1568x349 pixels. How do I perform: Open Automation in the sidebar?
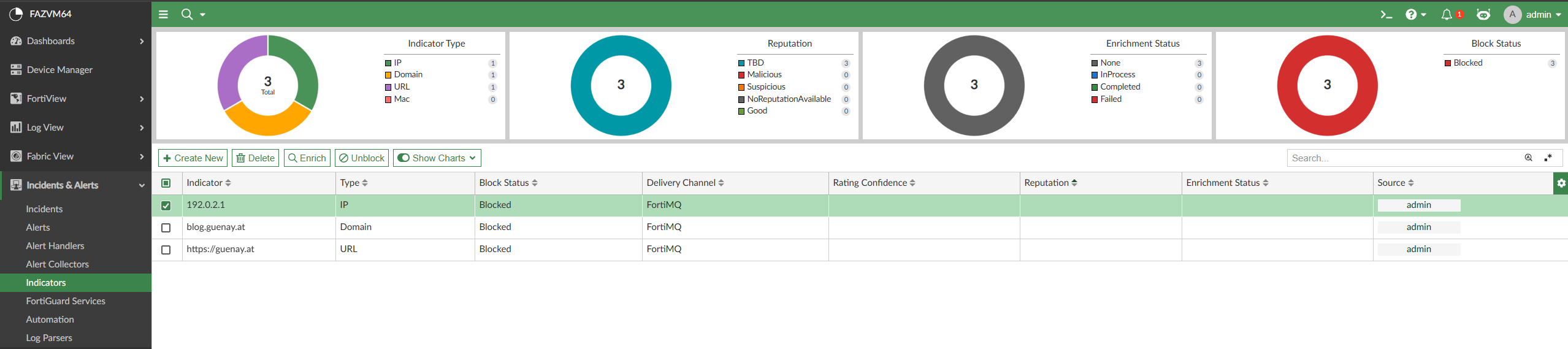coord(50,320)
